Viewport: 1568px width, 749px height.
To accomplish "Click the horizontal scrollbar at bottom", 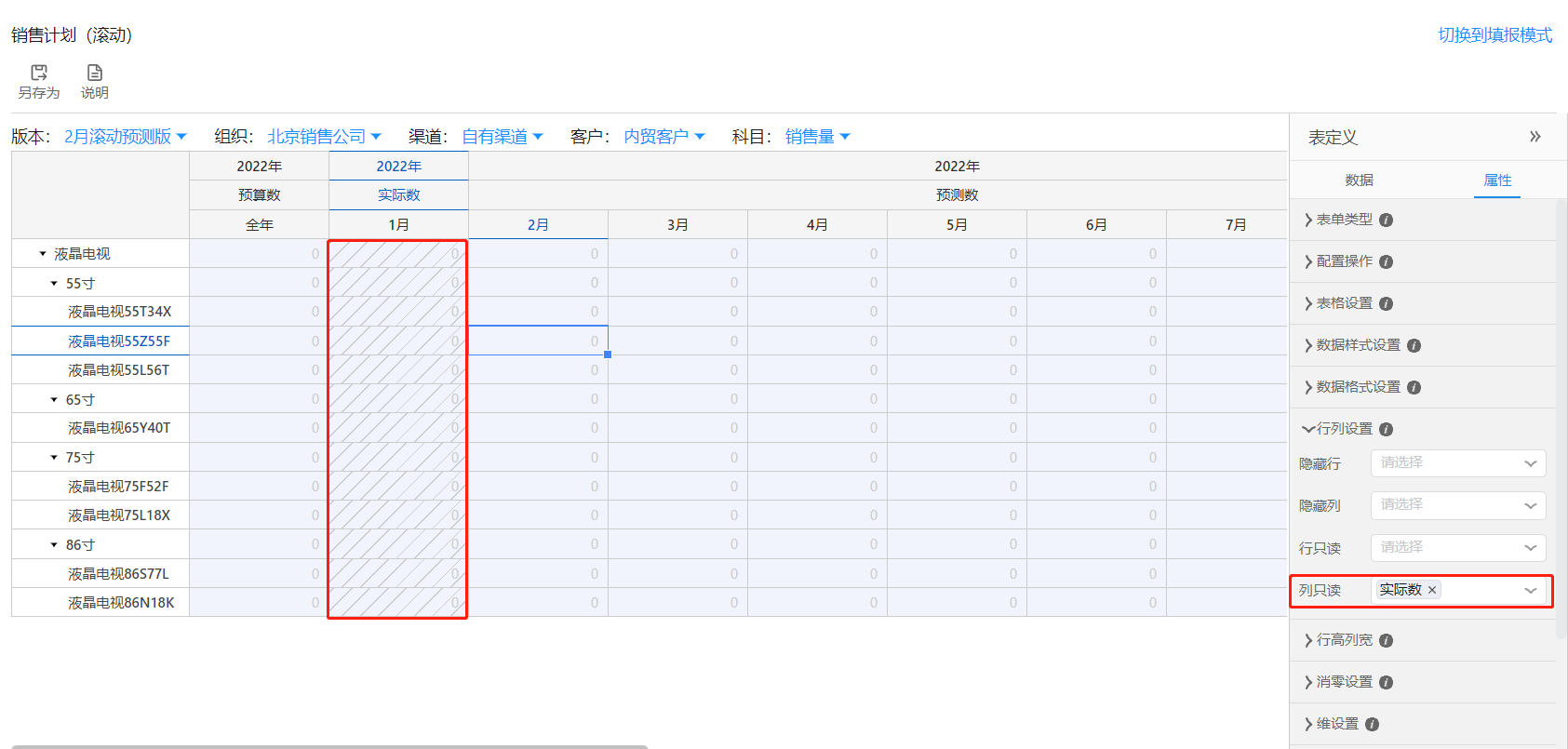I will pyautogui.click(x=329, y=745).
